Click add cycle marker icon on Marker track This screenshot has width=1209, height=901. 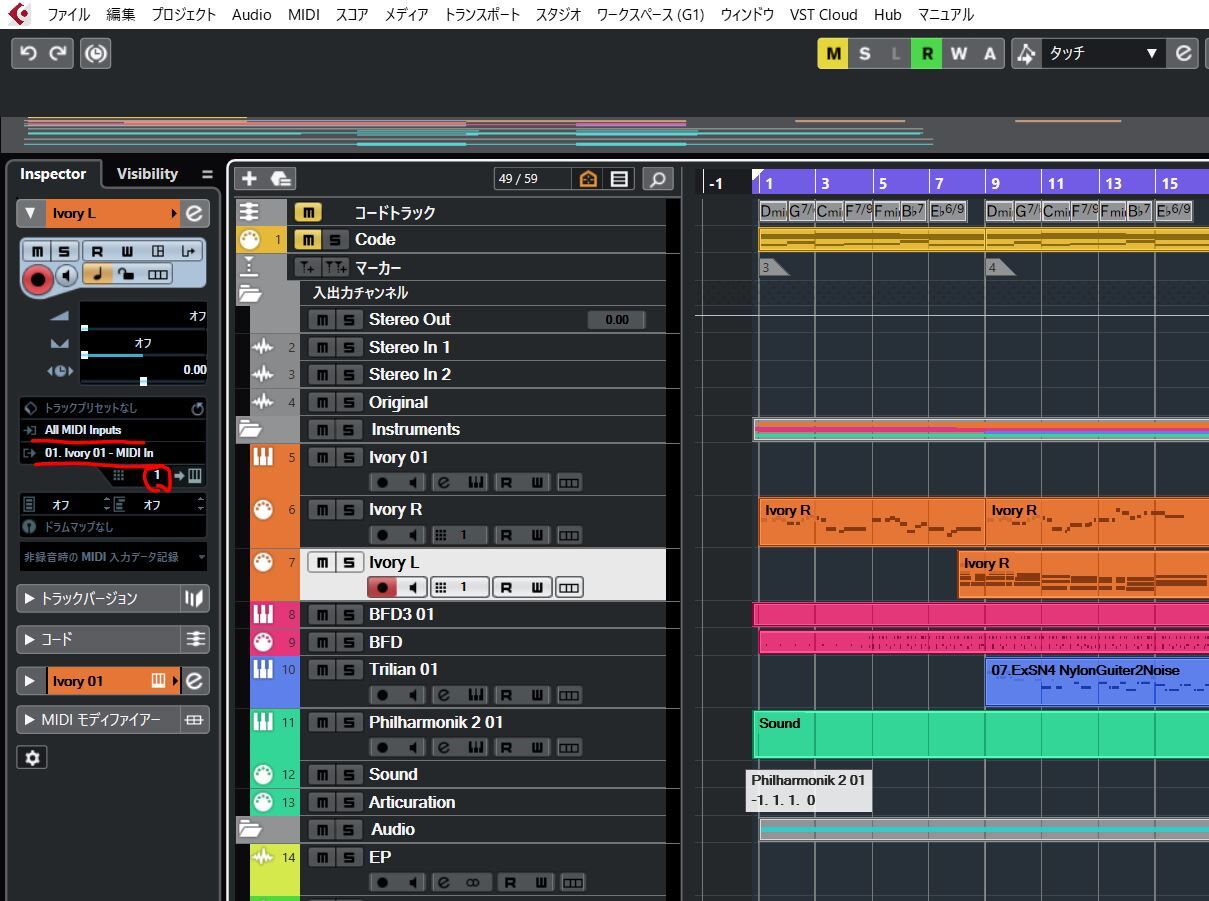tap(335, 268)
